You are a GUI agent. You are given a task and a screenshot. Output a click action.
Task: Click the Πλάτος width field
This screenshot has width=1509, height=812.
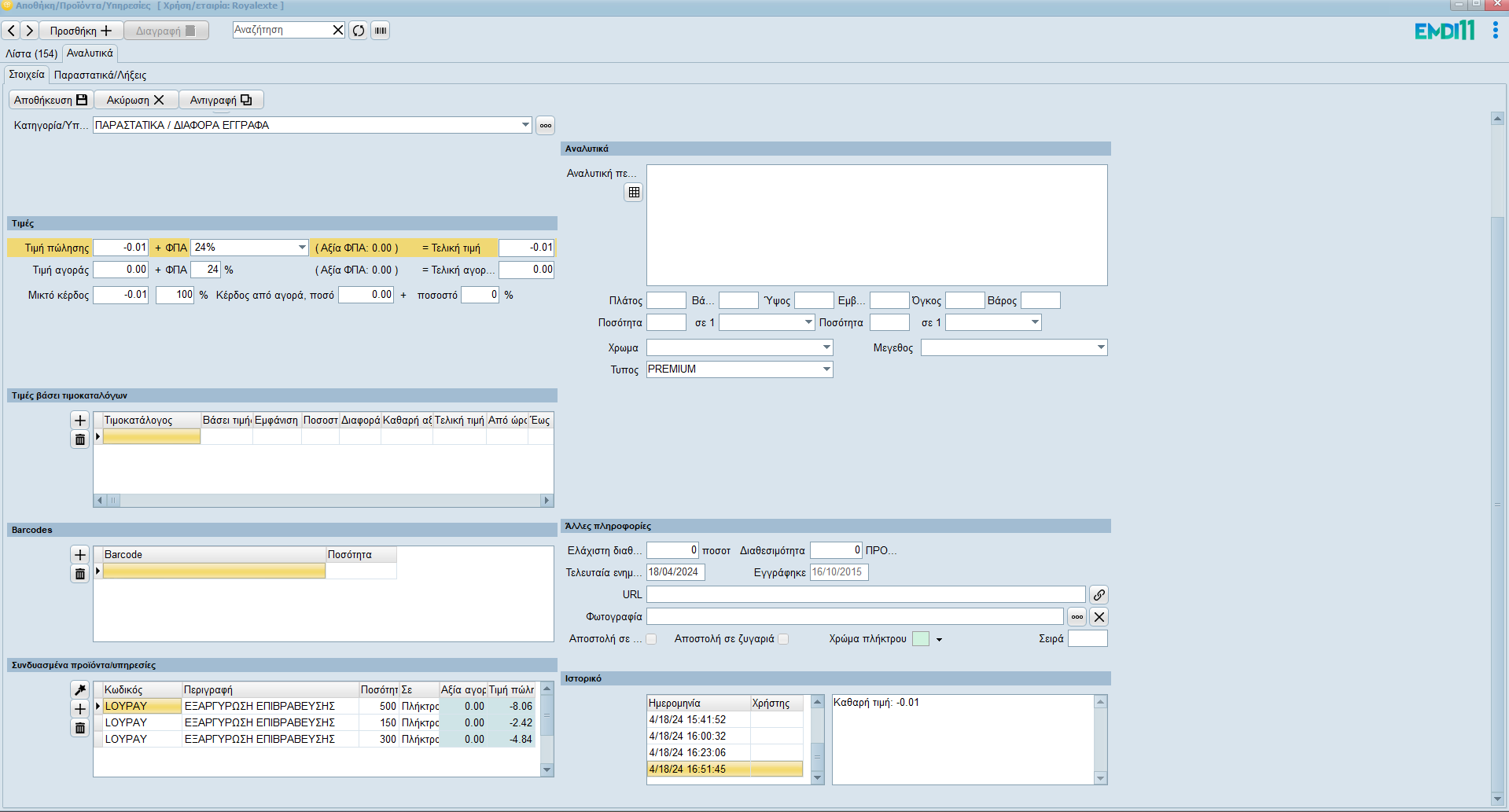[x=666, y=300]
